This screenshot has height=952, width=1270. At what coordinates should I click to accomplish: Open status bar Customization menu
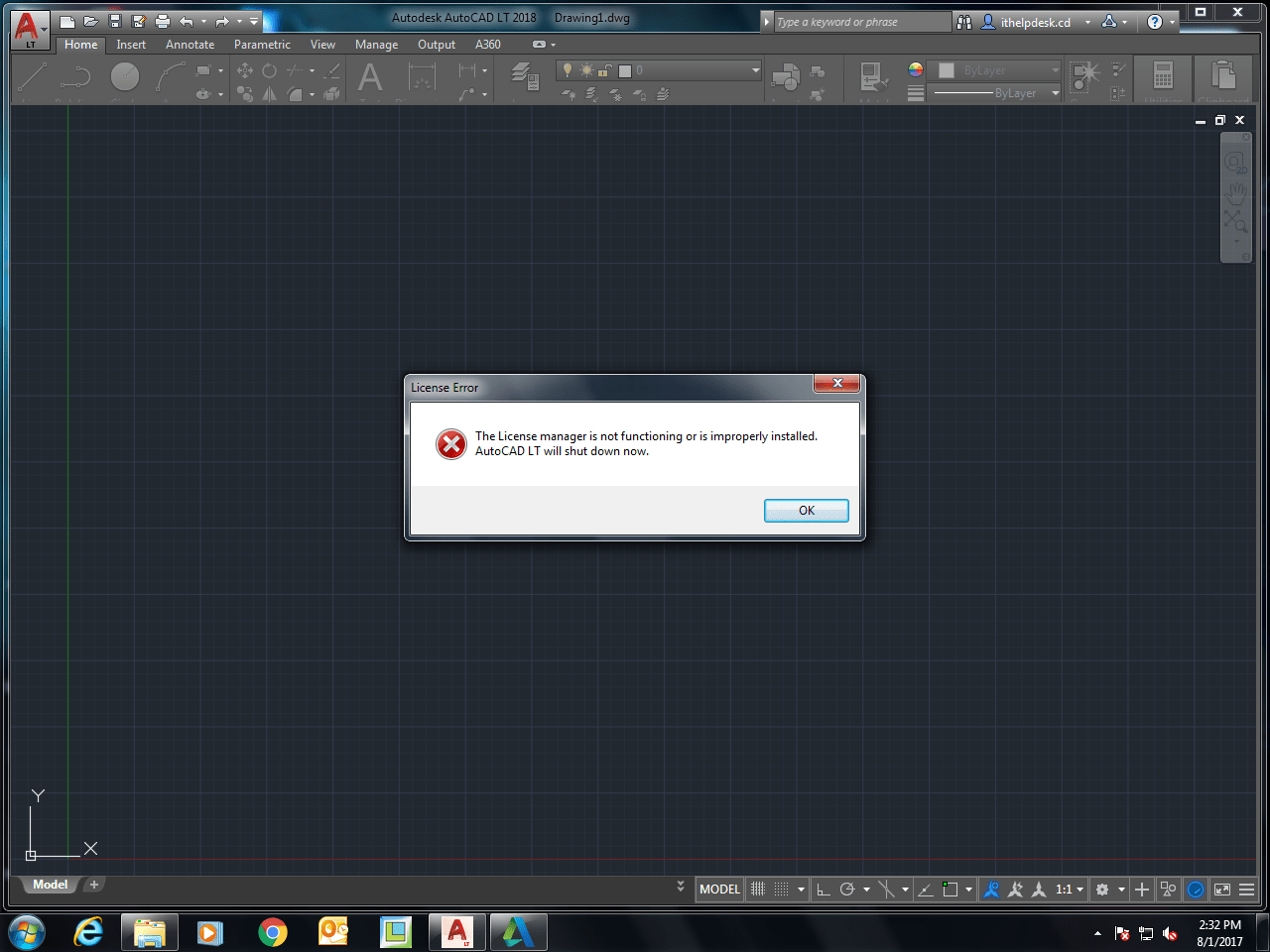tap(1247, 890)
